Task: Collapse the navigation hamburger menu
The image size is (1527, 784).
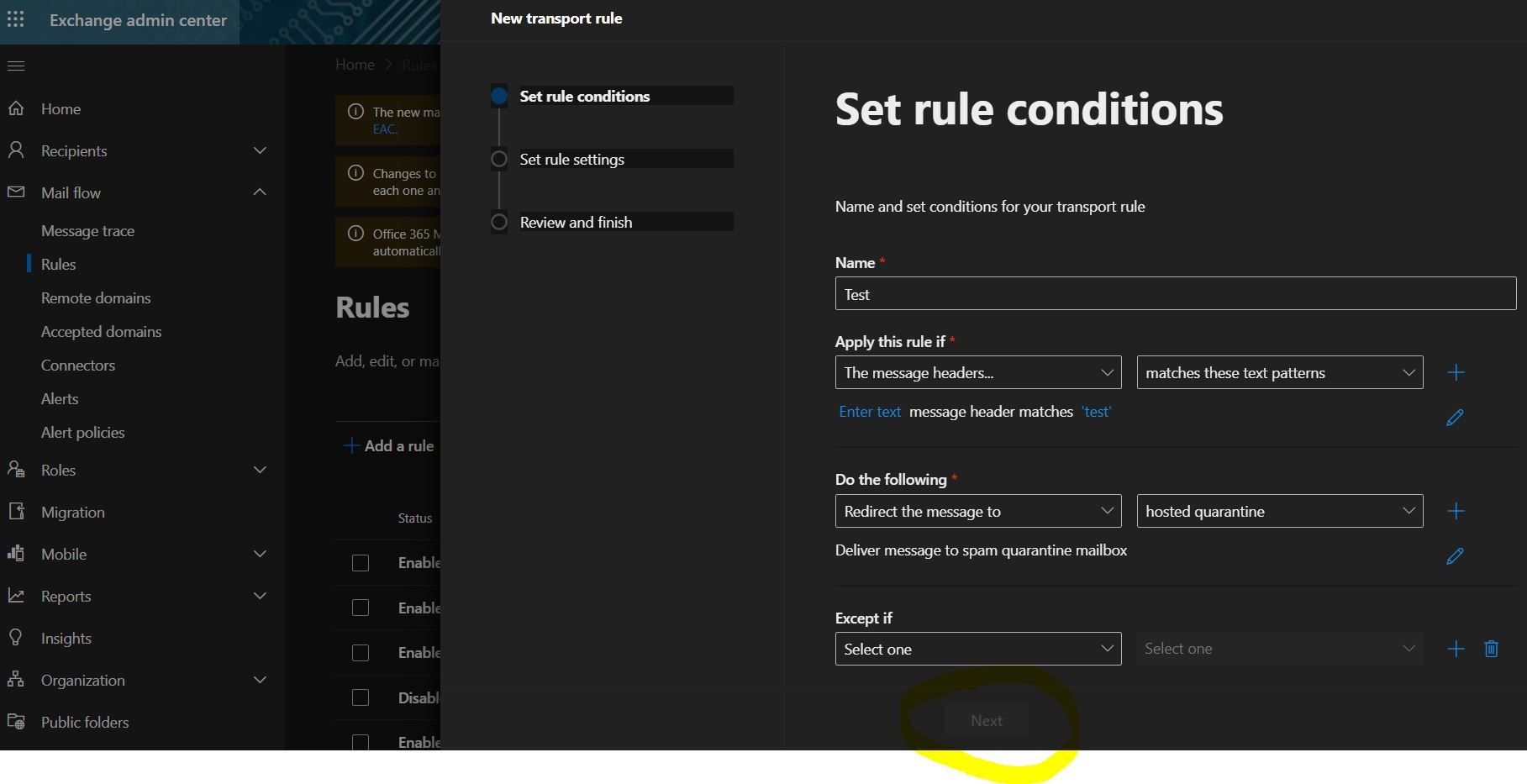Action: click(x=16, y=66)
